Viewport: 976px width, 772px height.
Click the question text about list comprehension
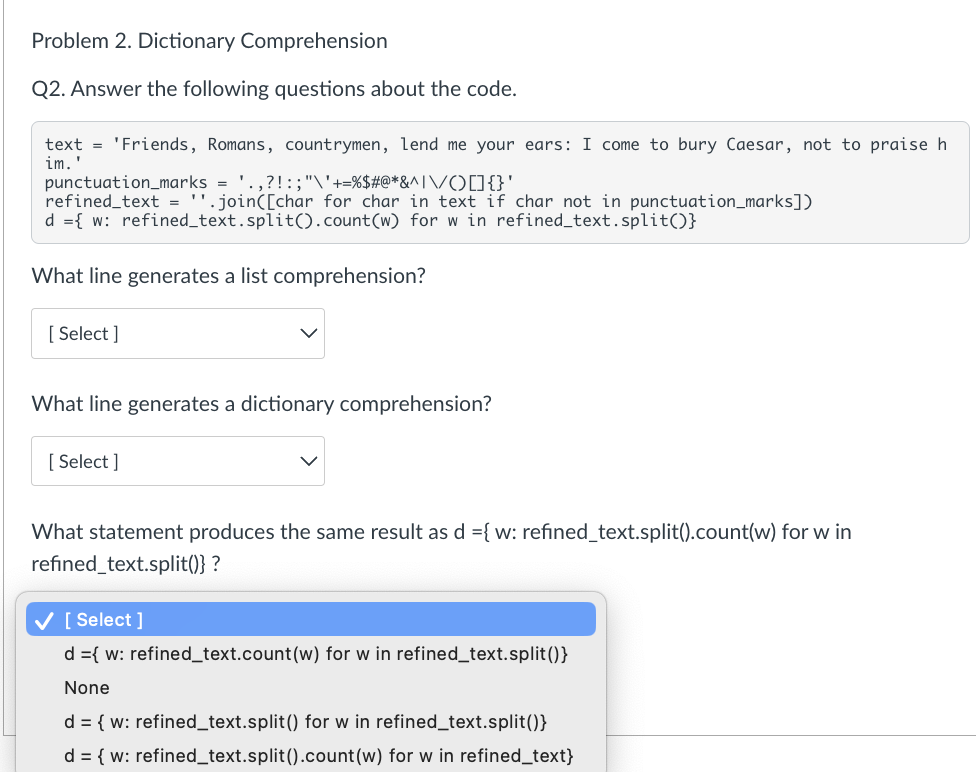[228, 275]
